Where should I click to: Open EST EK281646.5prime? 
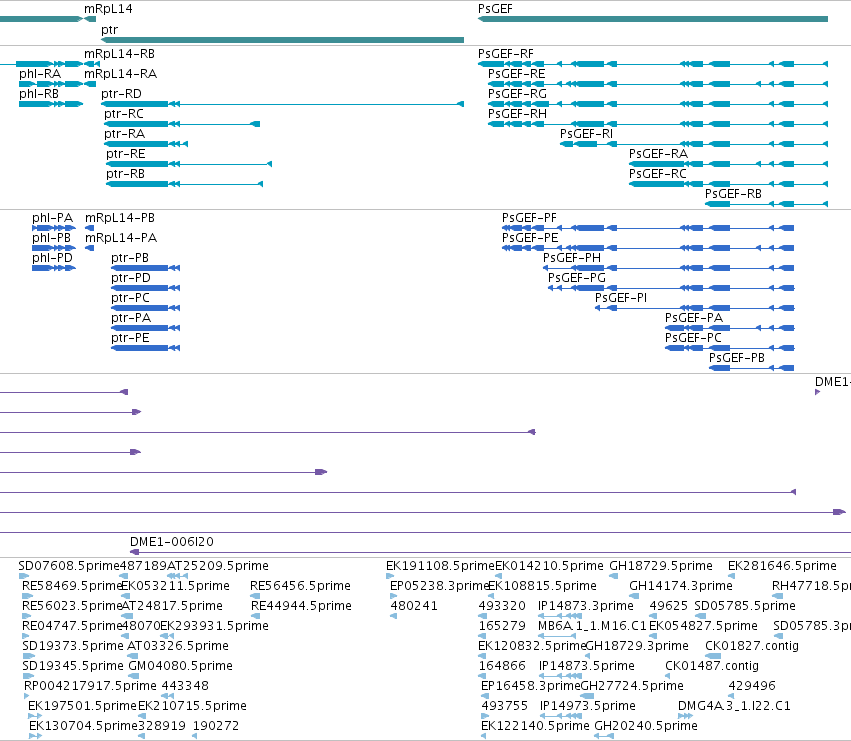pos(782,566)
